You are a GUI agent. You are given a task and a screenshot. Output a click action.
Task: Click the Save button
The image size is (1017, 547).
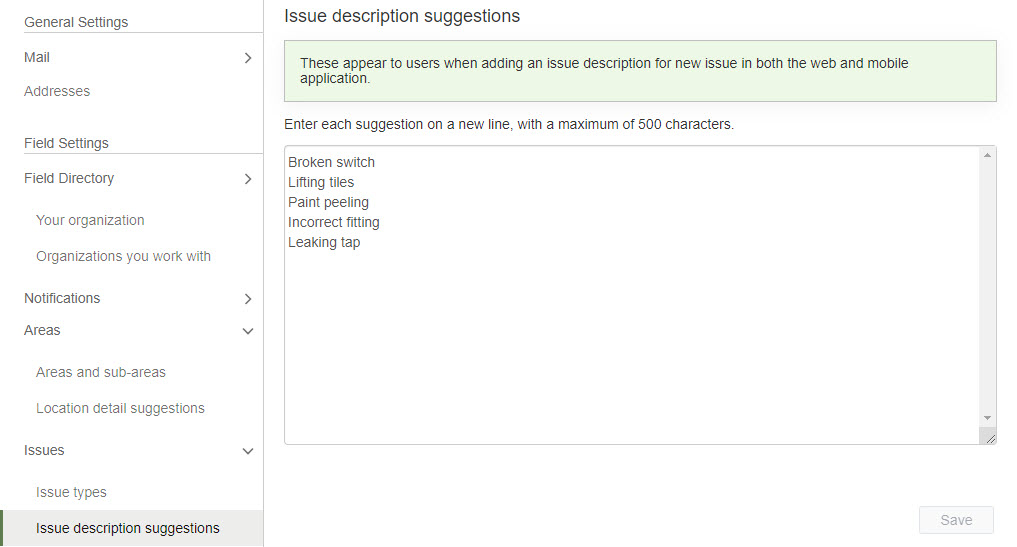(x=956, y=520)
